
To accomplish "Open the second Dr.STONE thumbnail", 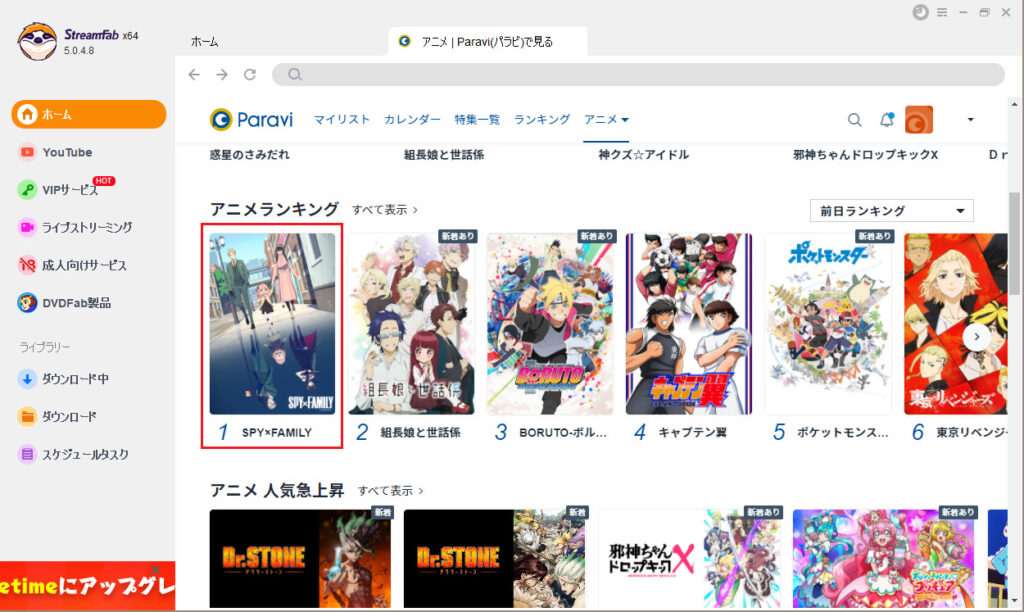I will click(x=494, y=559).
